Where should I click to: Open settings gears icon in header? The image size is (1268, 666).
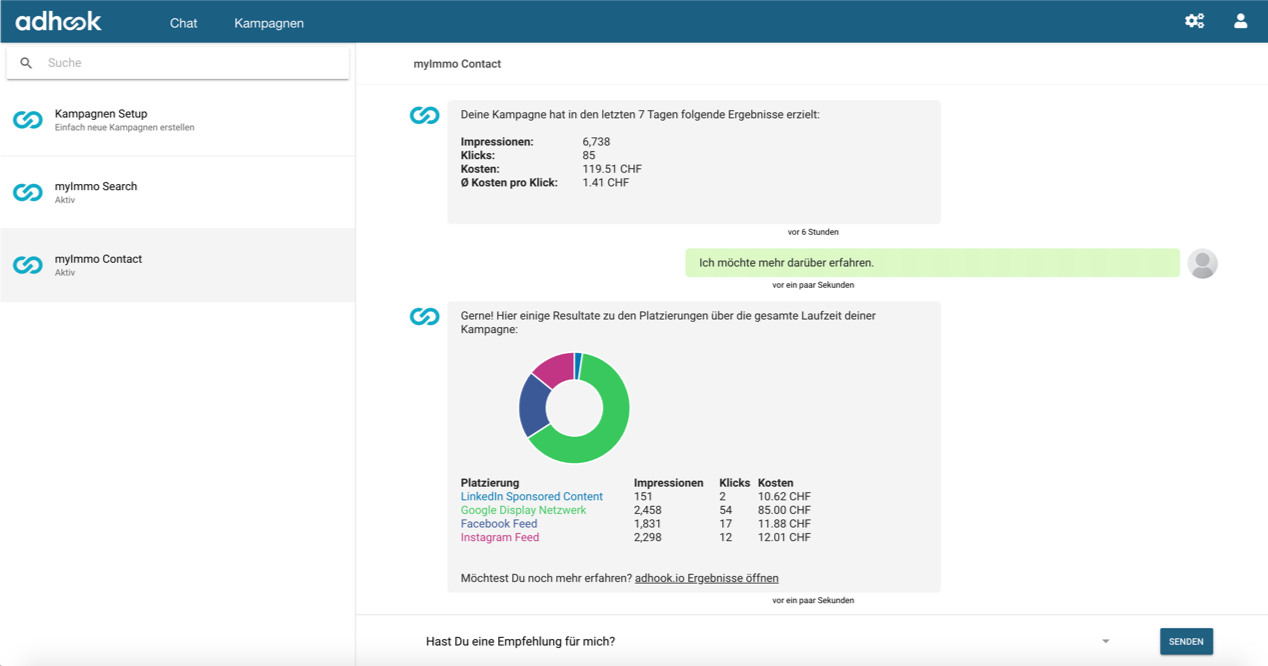tap(1194, 21)
